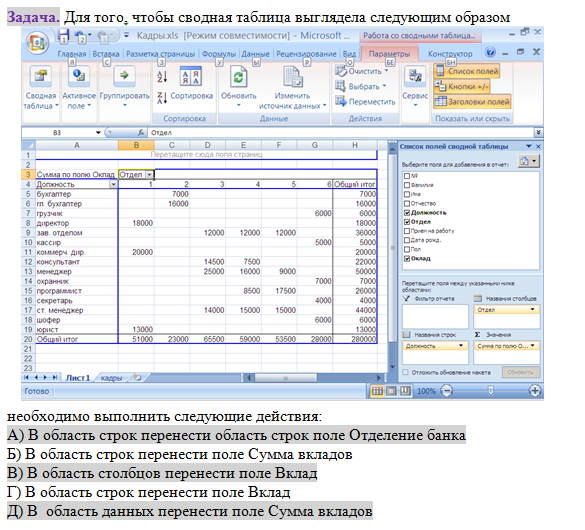The width and height of the screenshot is (585, 530).
Task: Click the horizontal scrollbar thumb
Action: click(x=285, y=378)
